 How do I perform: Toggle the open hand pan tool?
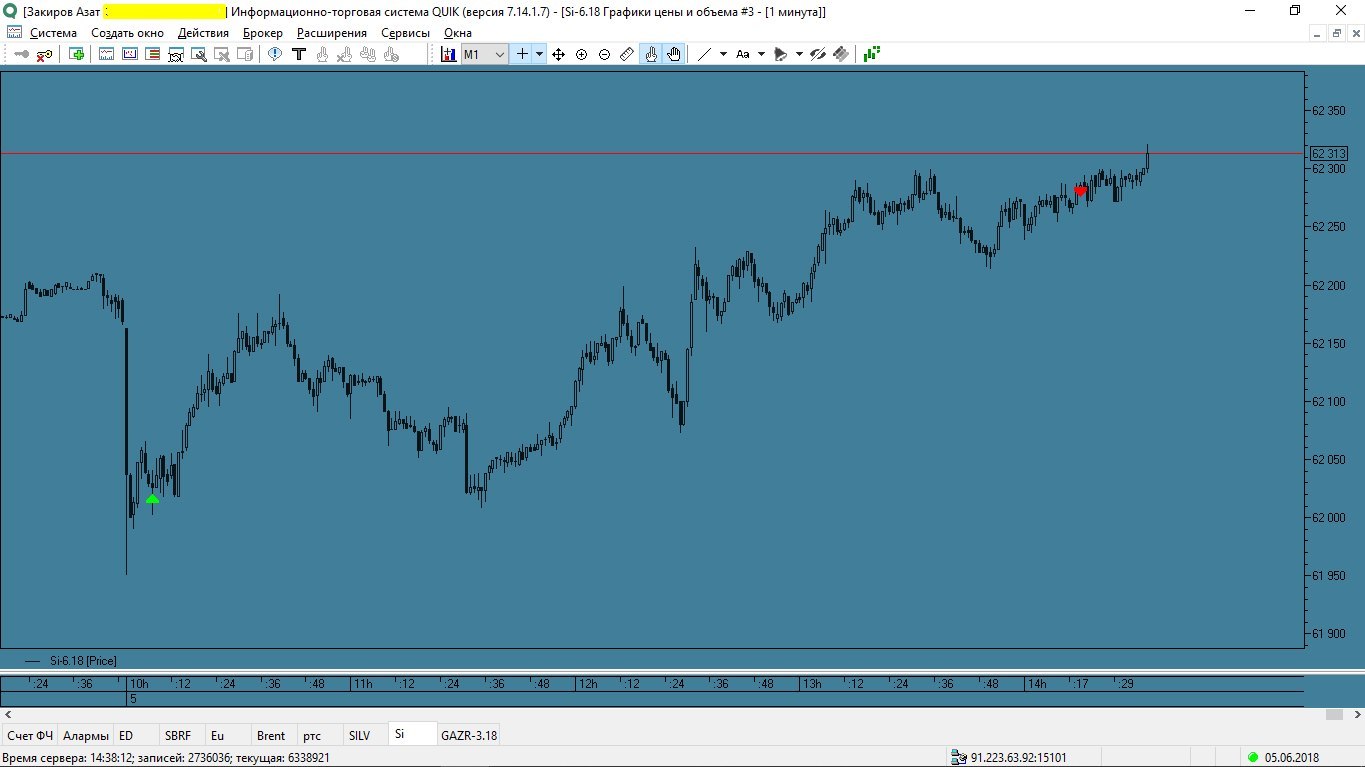click(x=674, y=54)
